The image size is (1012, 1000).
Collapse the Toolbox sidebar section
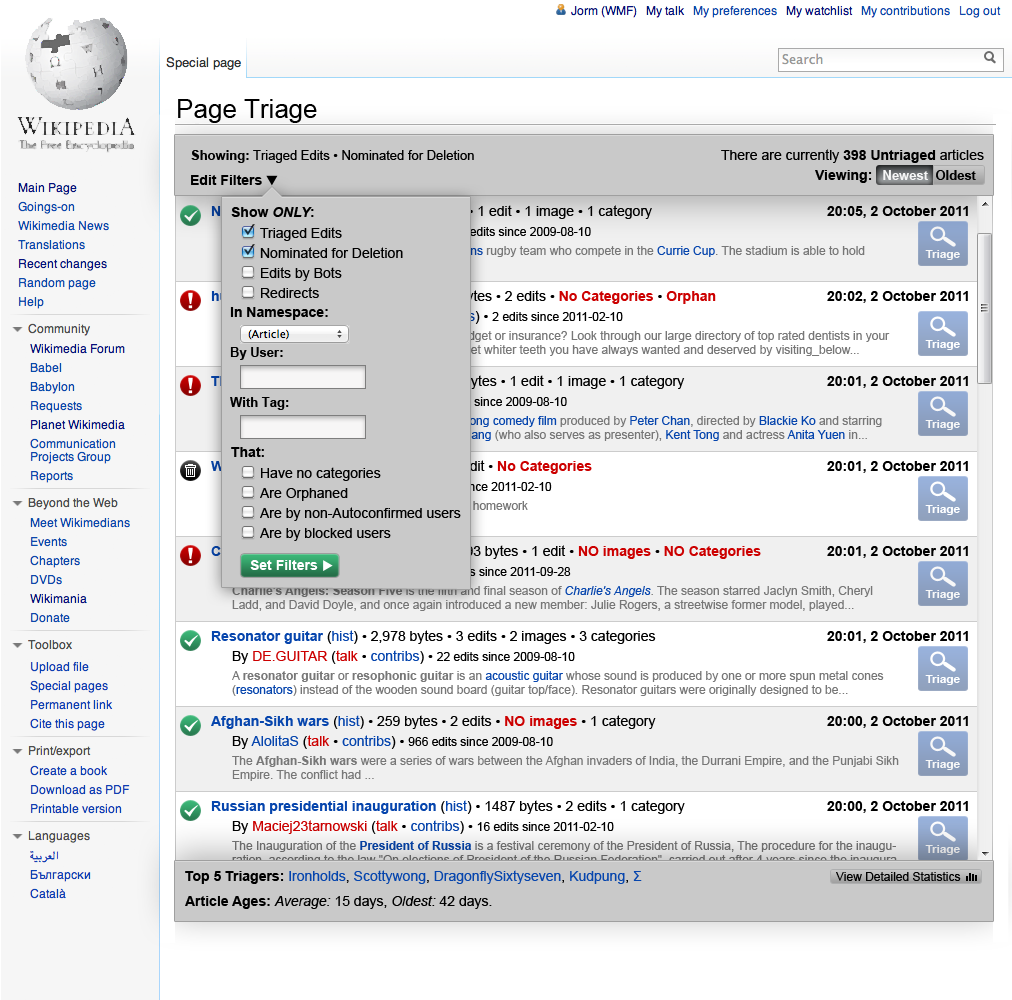tap(18, 645)
